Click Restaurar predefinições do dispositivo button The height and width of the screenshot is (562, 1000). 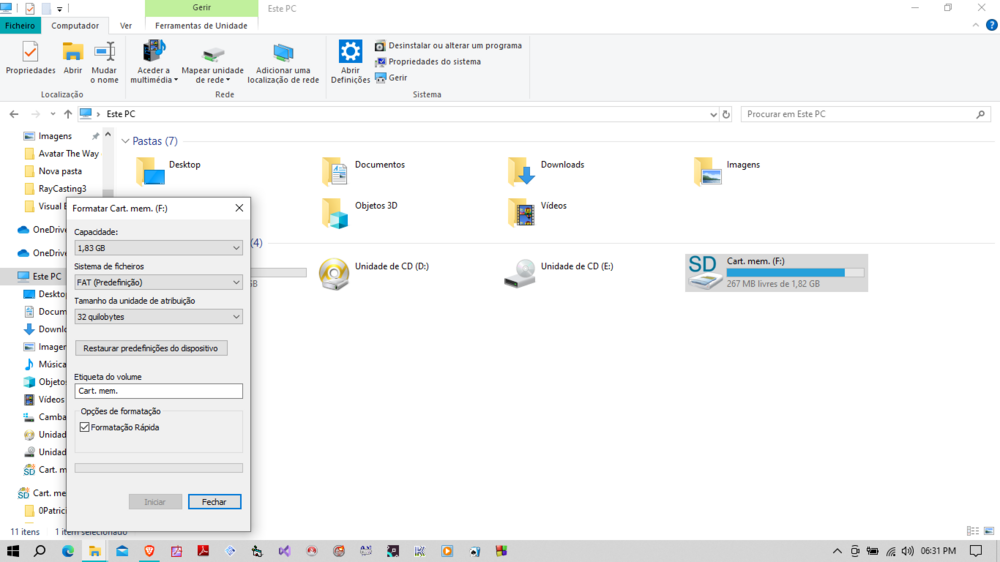[151, 348]
